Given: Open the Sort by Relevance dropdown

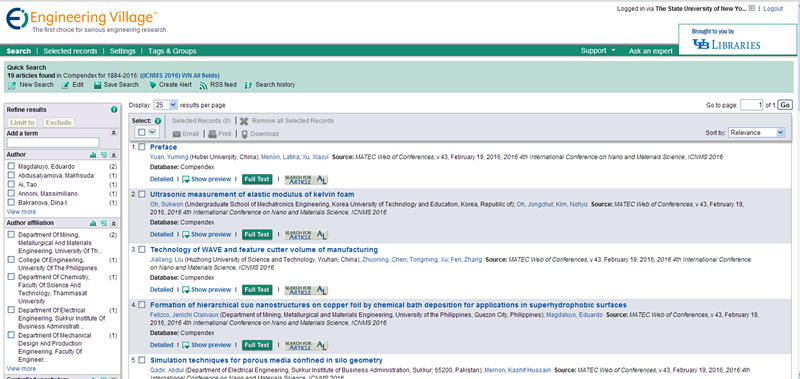Looking at the screenshot, I should pyautogui.click(x=757, y=132).
